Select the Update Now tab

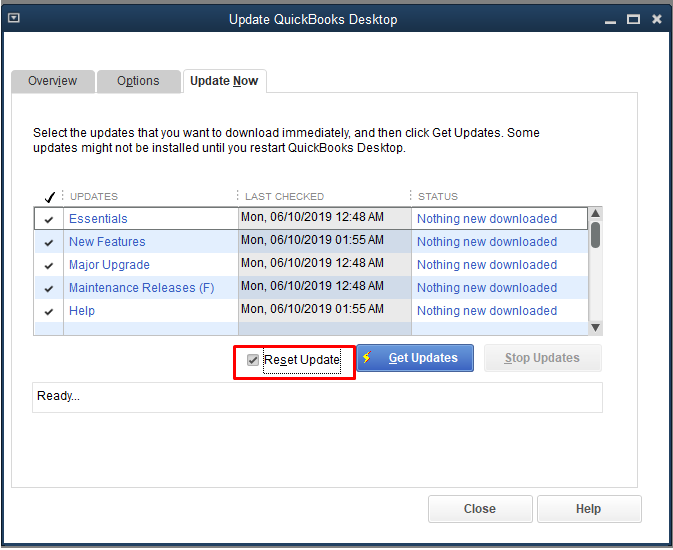224,81
